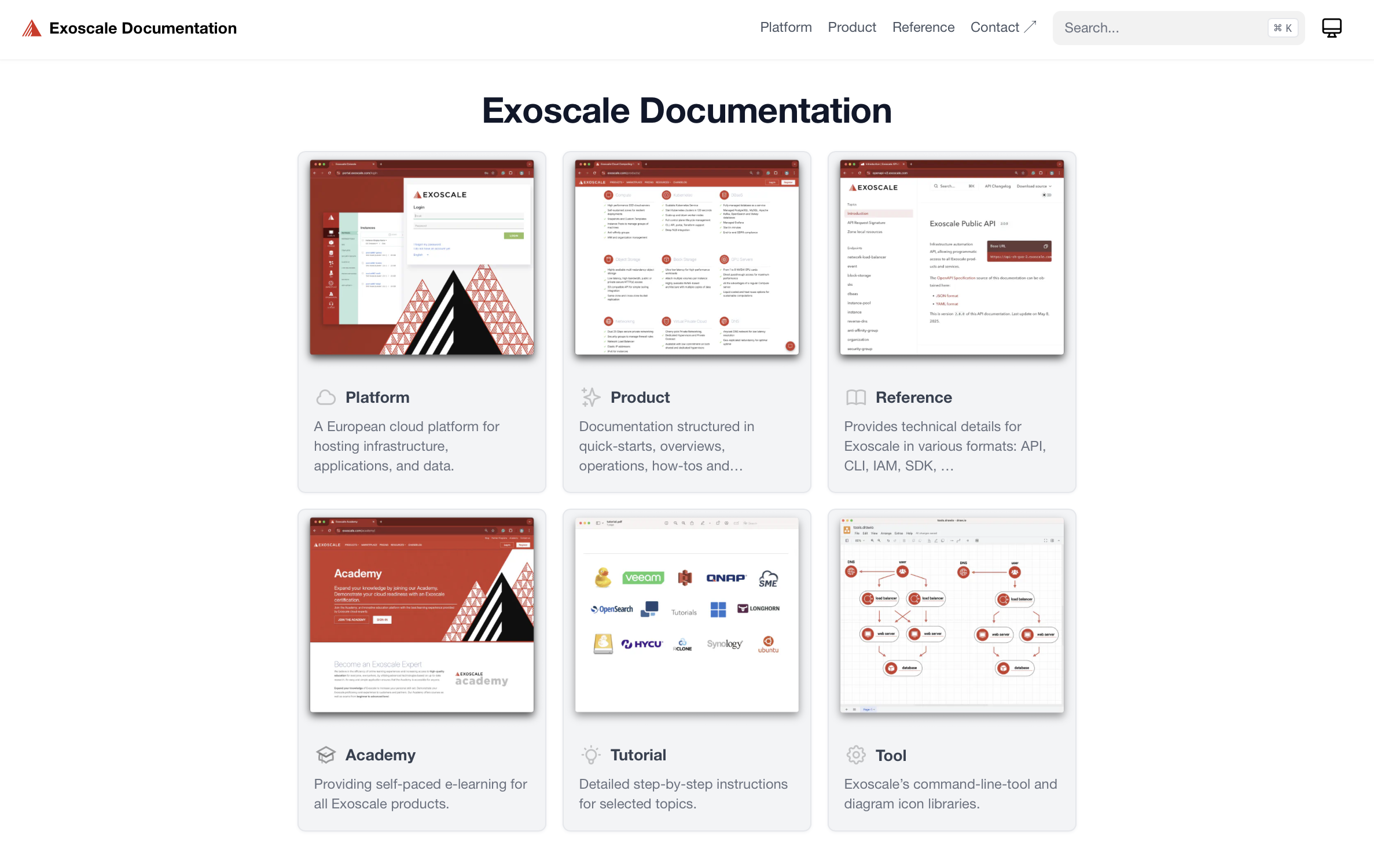Click the Synology logo in Tutorial thumbnail
The height and width of the screenshot is (868, 1374).
(x=724, y=644)
